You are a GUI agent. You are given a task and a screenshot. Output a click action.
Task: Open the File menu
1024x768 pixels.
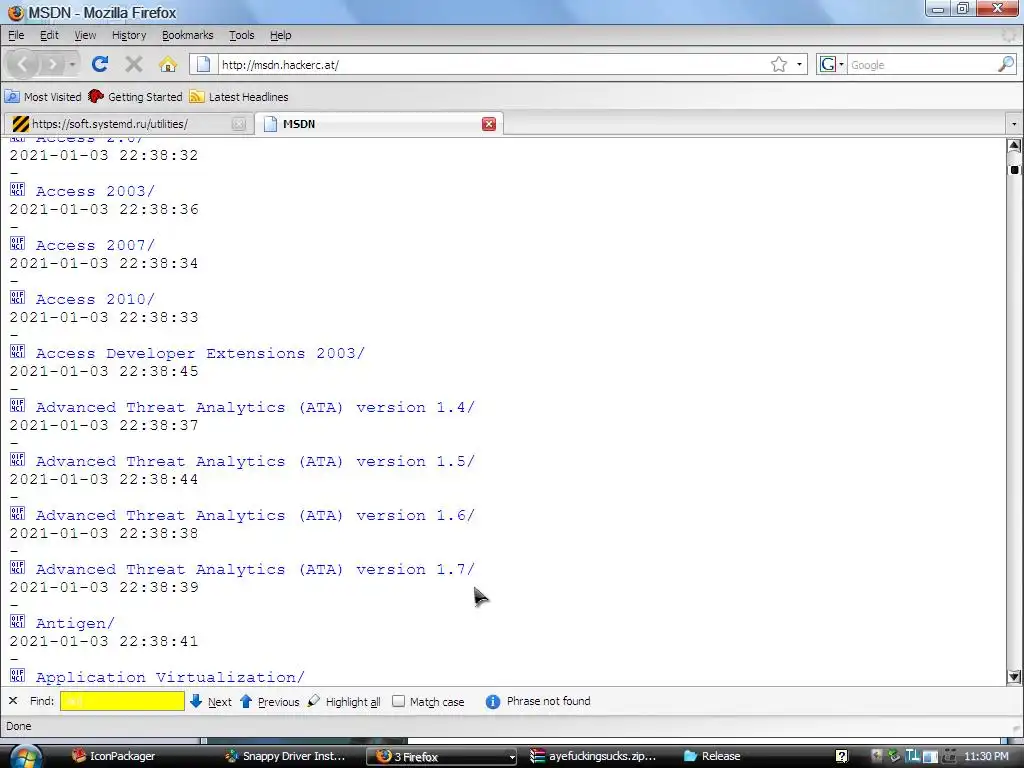(x=16, y=35)
